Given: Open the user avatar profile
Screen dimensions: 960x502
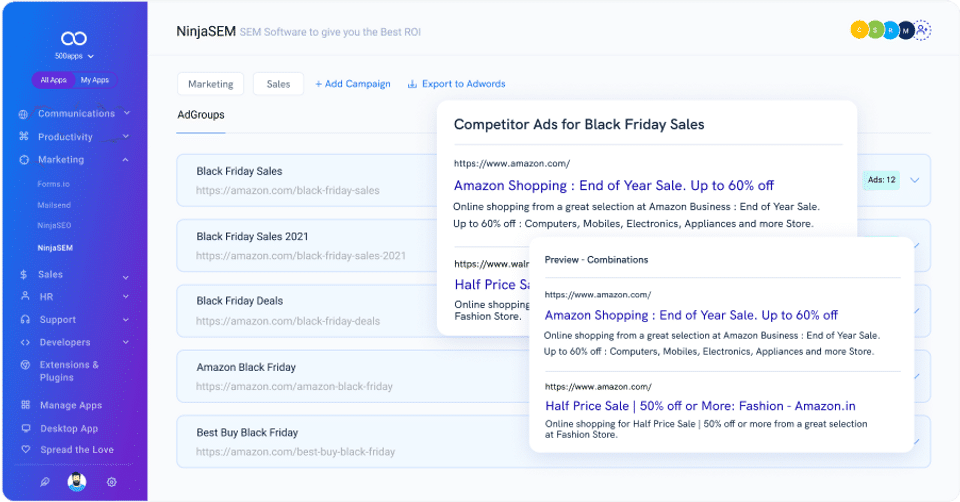Looking at the screenshot, I should point(77,482).
